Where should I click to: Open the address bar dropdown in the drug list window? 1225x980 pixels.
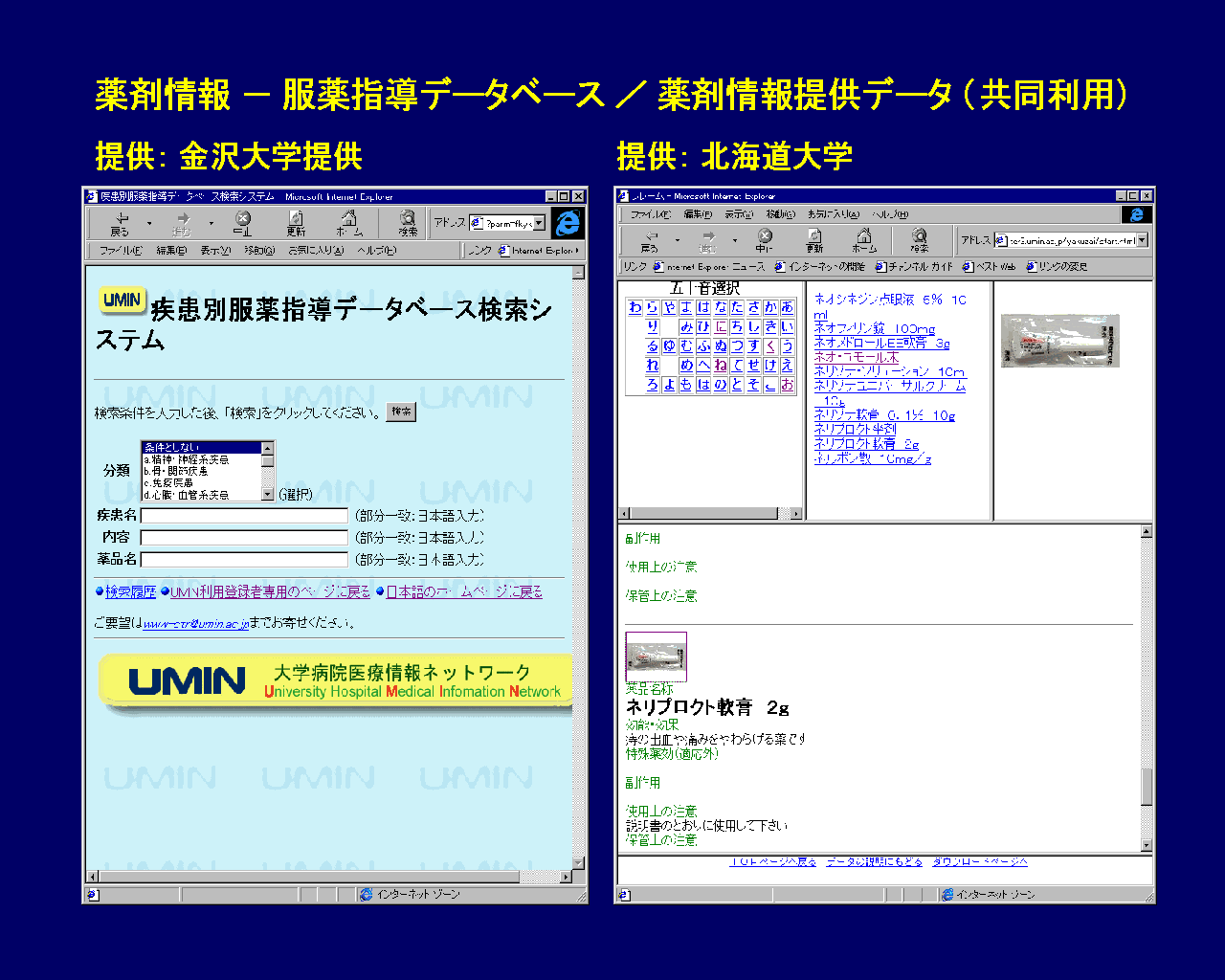1142,240
